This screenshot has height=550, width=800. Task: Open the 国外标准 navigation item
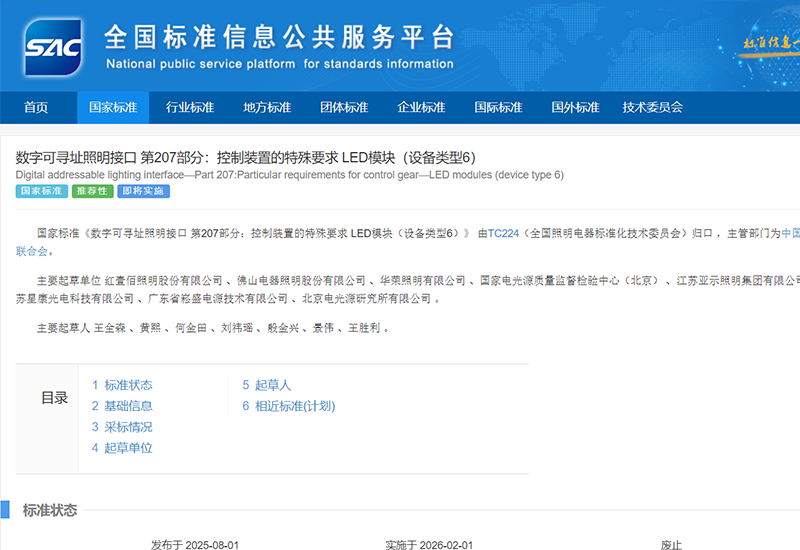tap(575, 108)
